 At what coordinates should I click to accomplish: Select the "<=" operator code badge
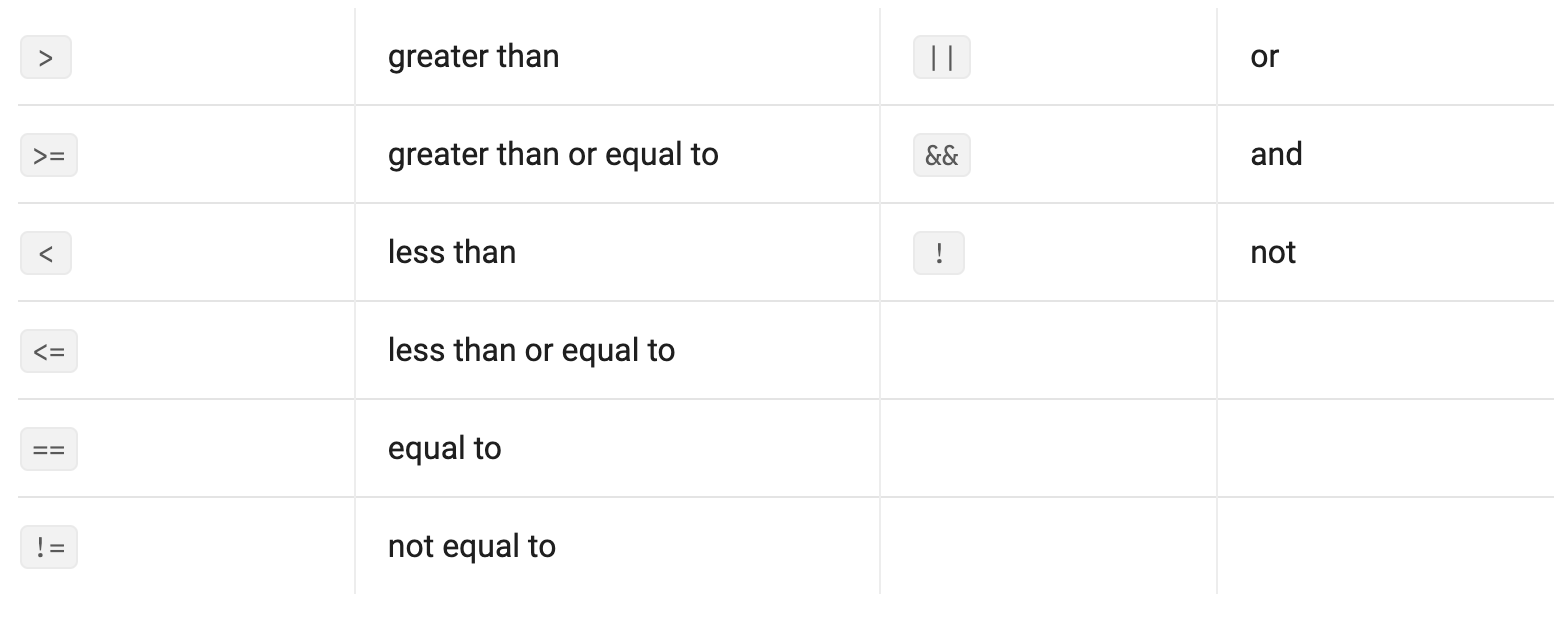pyautogui.click(x=49, y=351)
